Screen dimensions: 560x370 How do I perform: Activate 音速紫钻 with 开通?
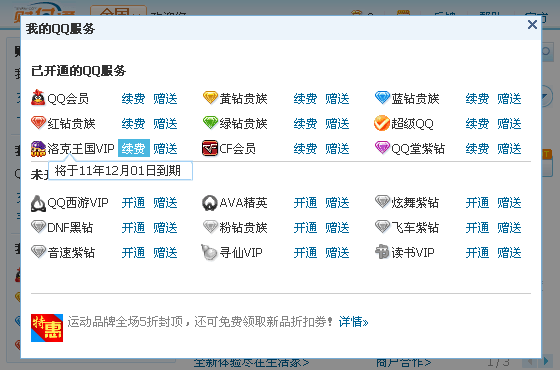click(133, 253)
